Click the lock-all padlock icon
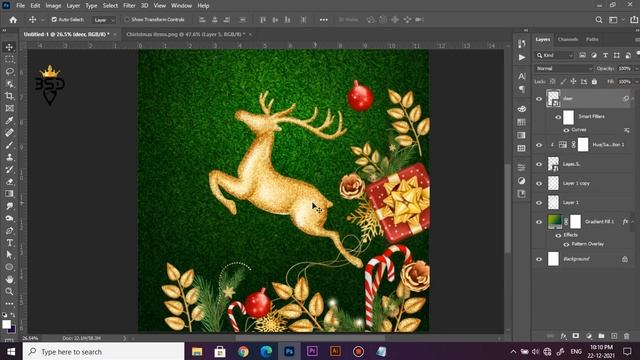 pyautogui.click(x=594, y=82)
